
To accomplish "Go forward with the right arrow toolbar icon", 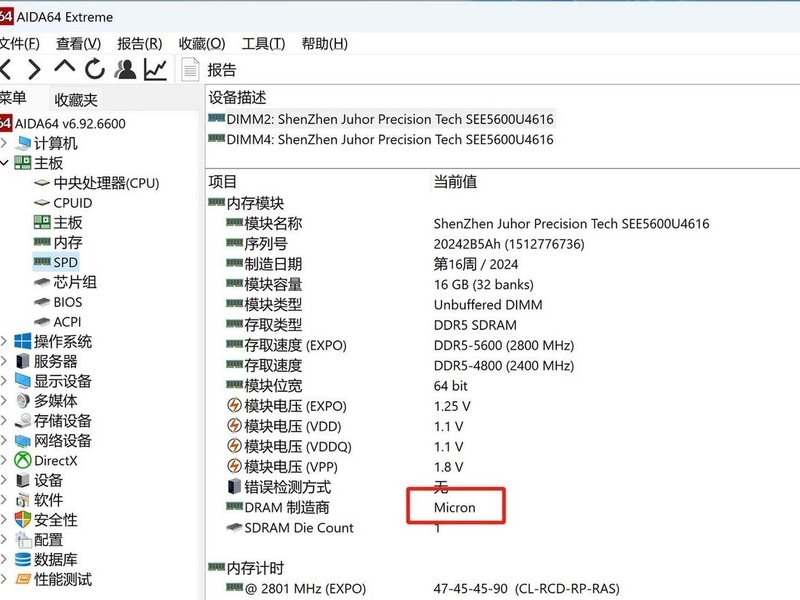I will click(34, 69).
